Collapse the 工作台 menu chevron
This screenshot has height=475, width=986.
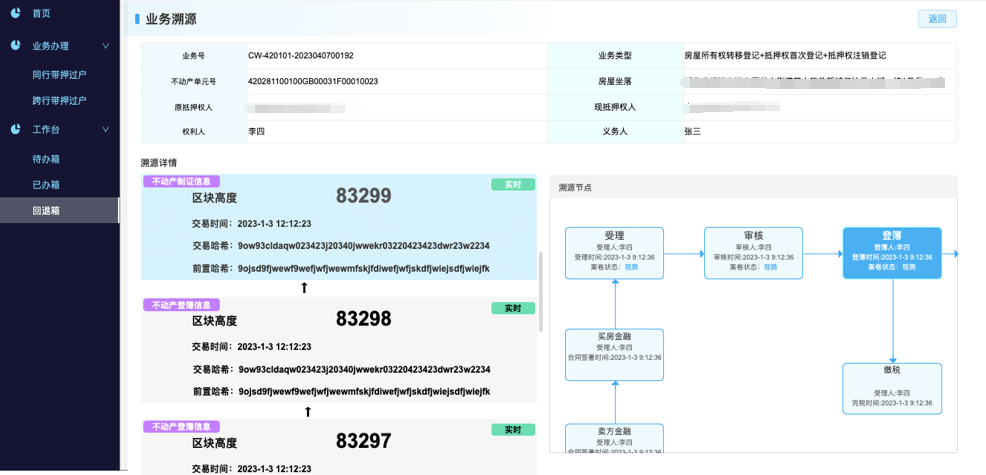pyautogui.click(x=106, y=130)
